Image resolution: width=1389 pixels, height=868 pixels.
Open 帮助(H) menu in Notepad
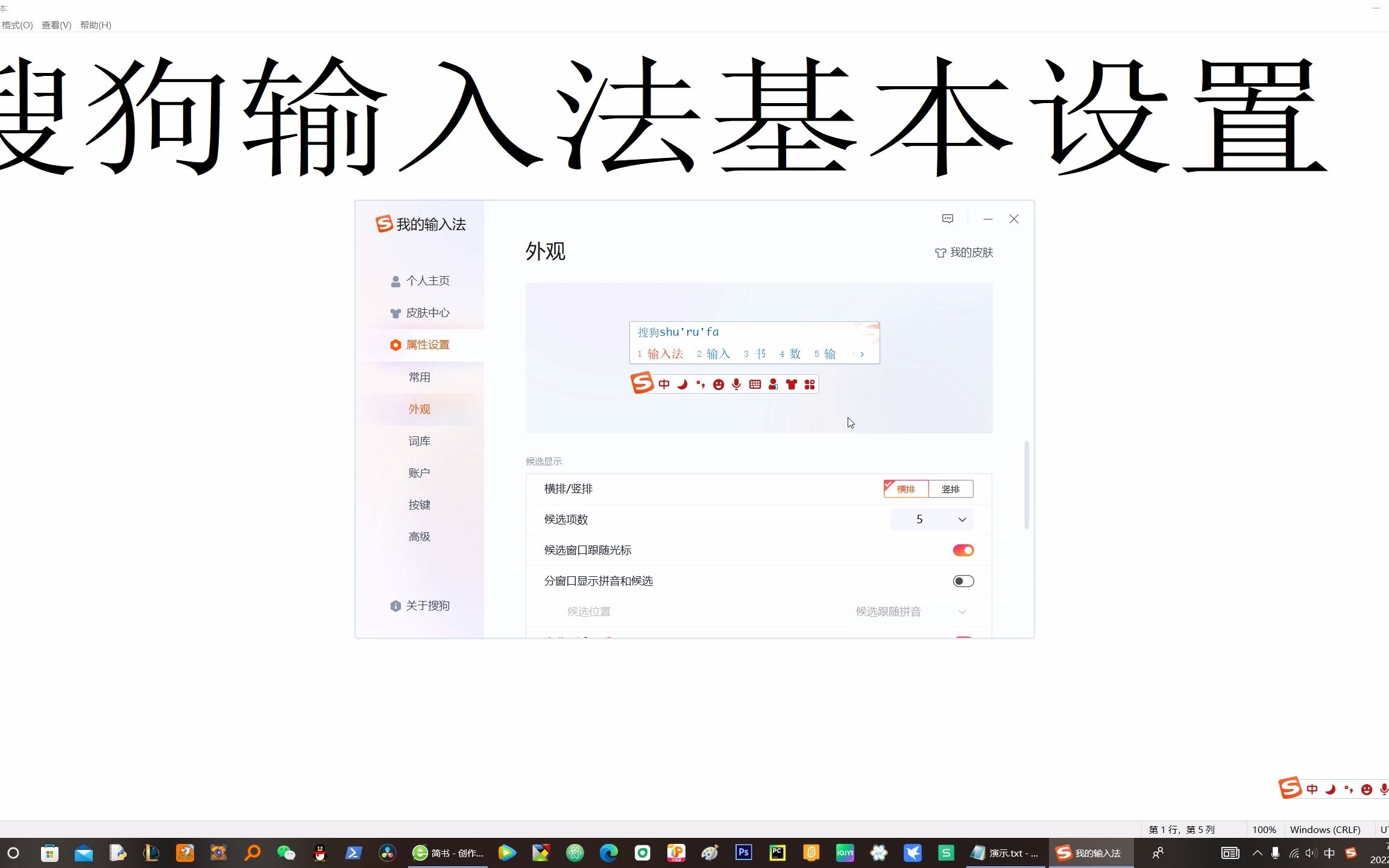pos(95,25)
